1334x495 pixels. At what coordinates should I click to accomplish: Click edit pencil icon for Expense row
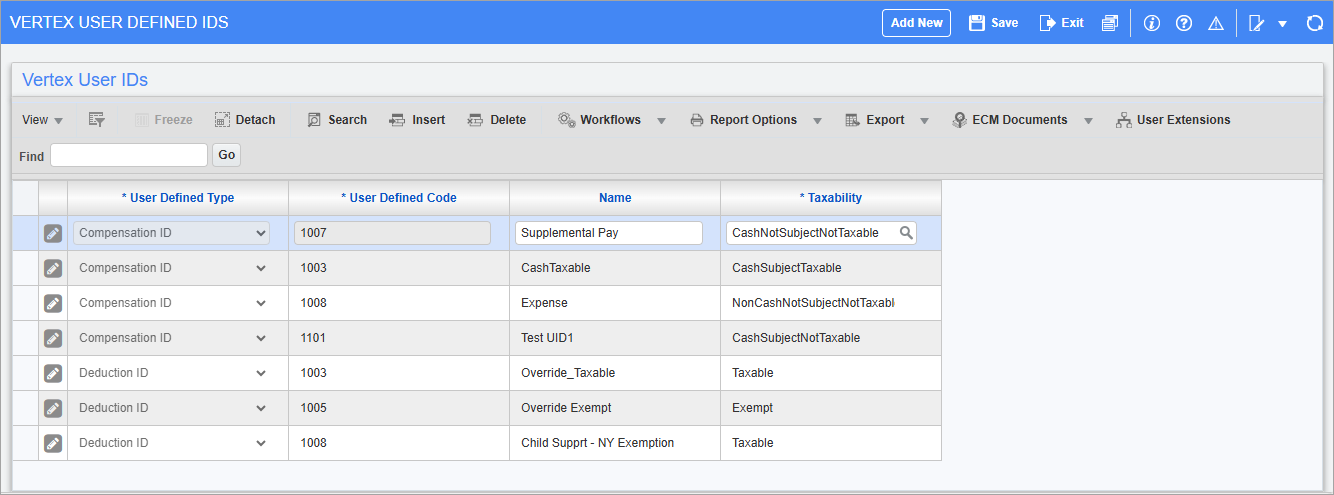point(53,303)
